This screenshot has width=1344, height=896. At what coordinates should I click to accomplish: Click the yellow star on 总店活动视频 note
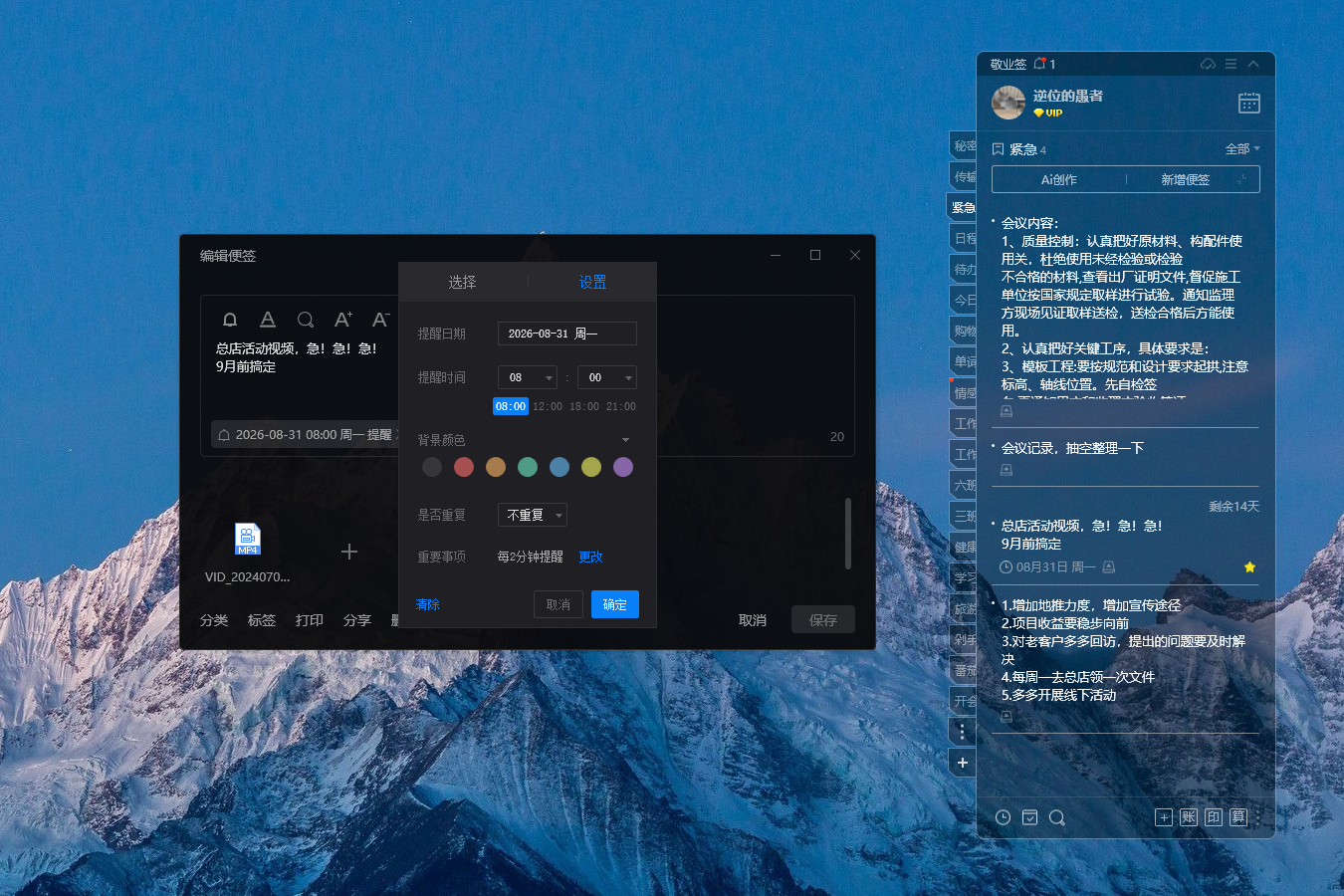(1249, 567)
